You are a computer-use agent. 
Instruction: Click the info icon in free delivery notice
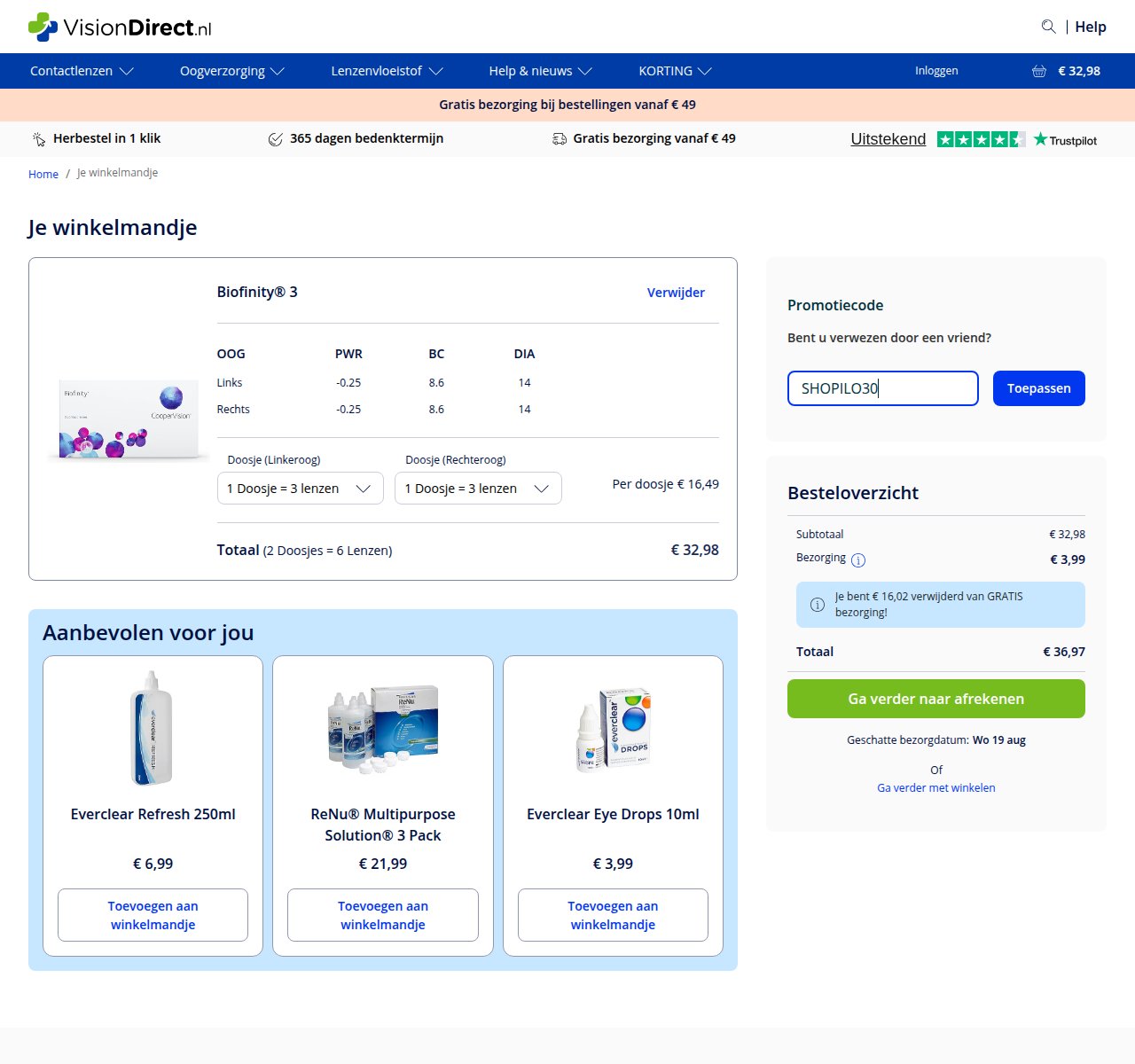point(818,605)
